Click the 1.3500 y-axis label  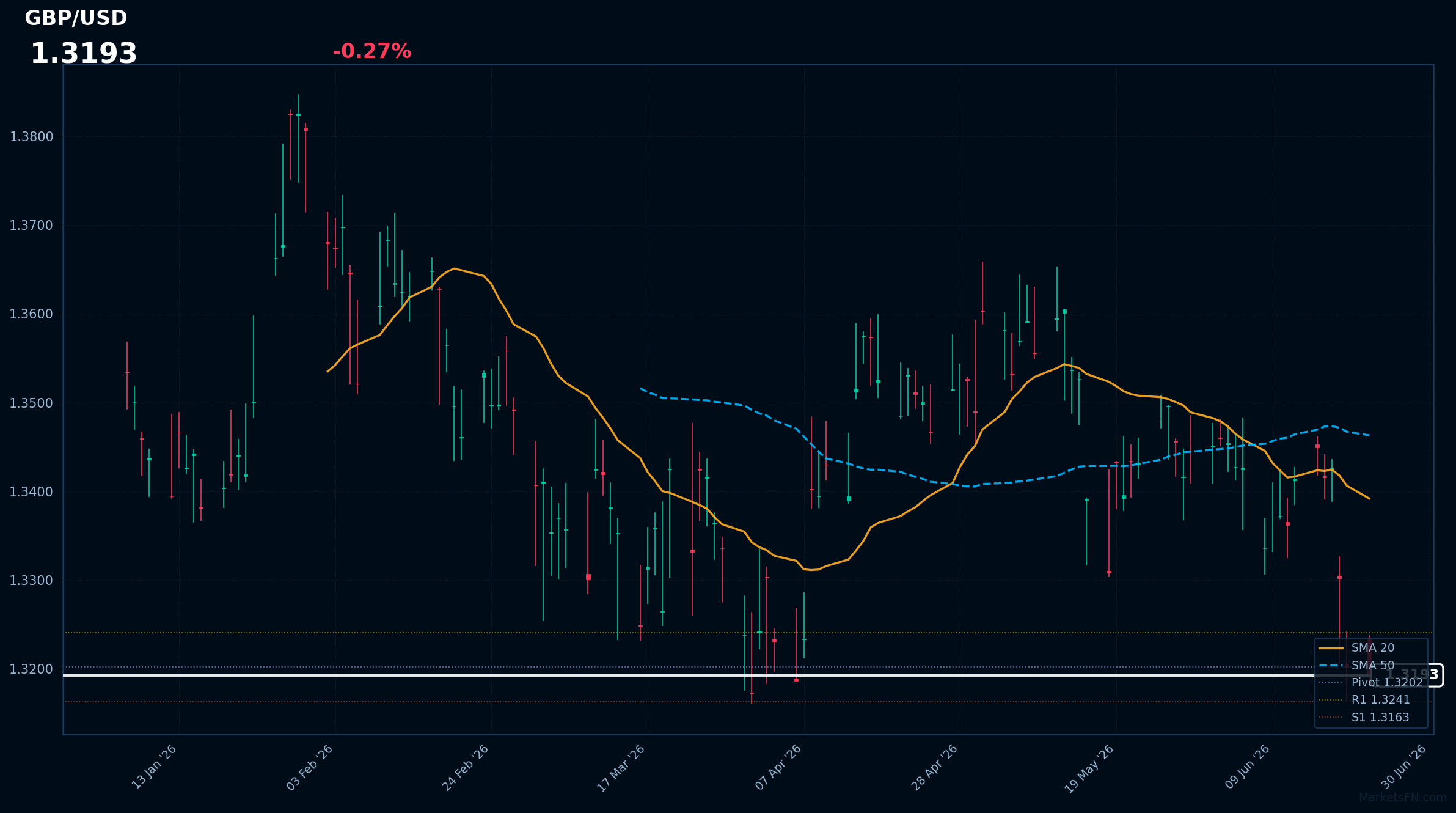coord(32,403)
